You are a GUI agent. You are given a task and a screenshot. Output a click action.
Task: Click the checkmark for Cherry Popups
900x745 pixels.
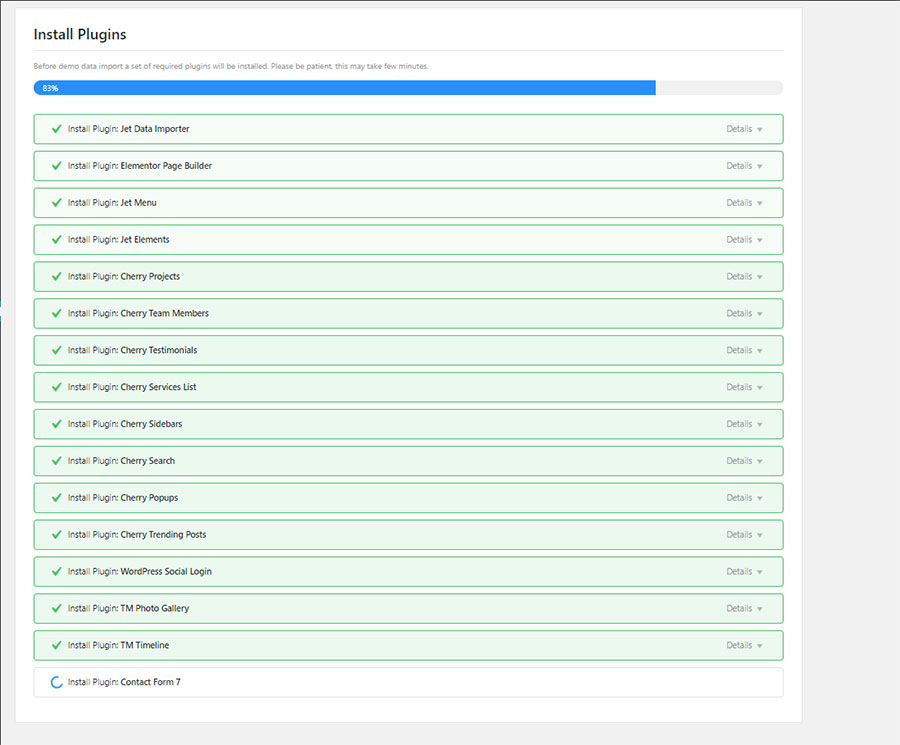[x=56, y=498]
